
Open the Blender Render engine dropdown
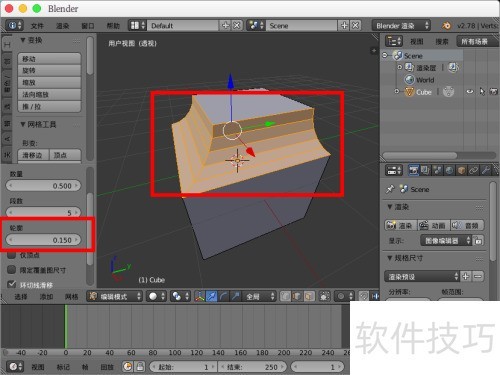click(x=401, y=25)
